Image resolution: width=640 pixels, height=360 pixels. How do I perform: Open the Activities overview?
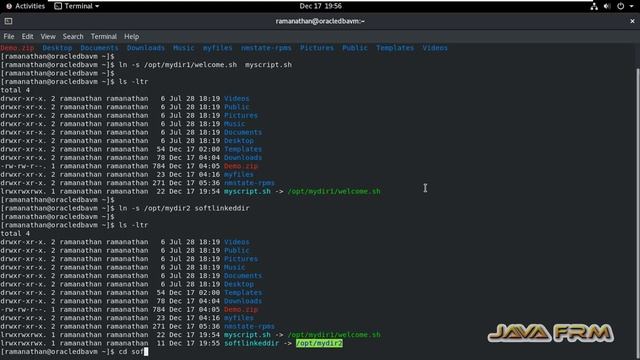26,6
